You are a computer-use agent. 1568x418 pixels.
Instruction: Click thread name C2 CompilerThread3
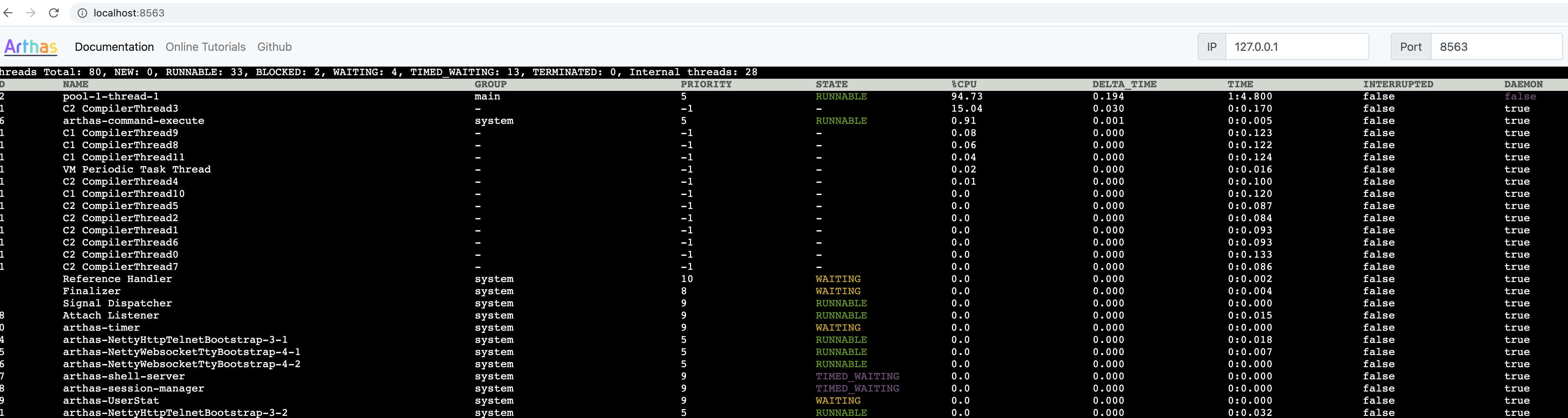point(120,108)
